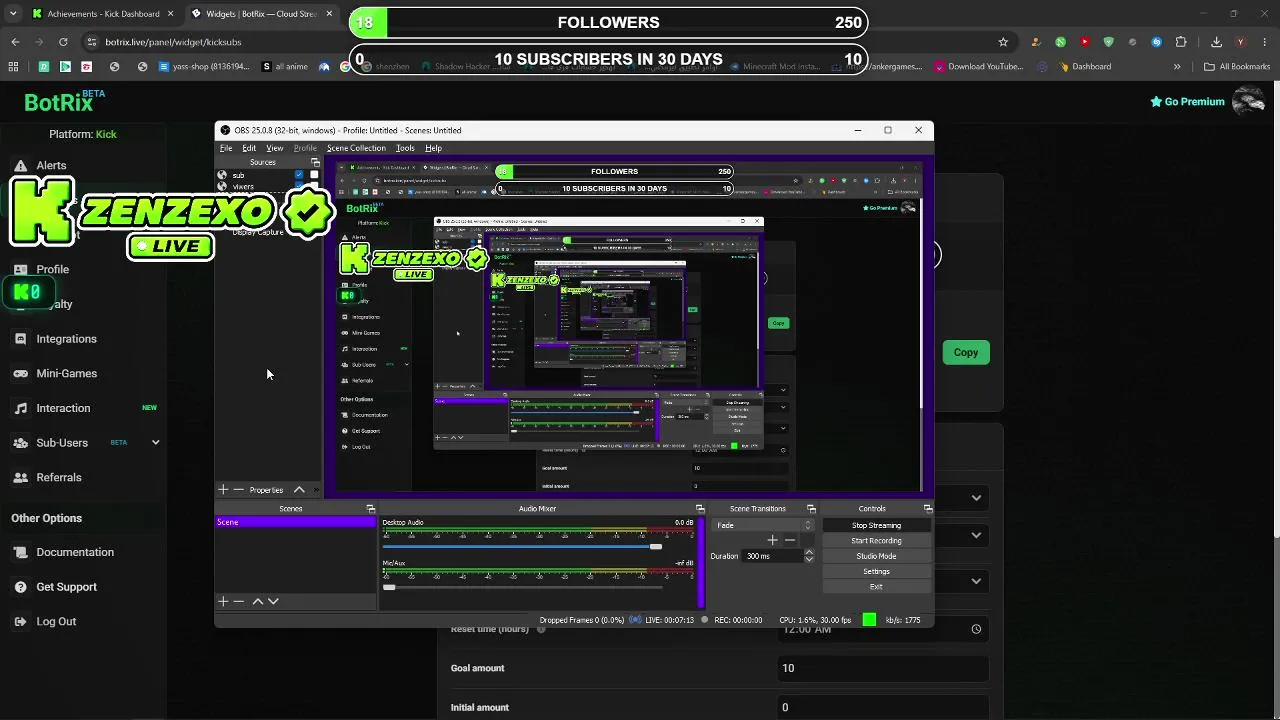Click the Goal amount input field
Image resolution: width=1280 pixels, height=720 pixels.
pyautogui.click(x=883, y=668)
